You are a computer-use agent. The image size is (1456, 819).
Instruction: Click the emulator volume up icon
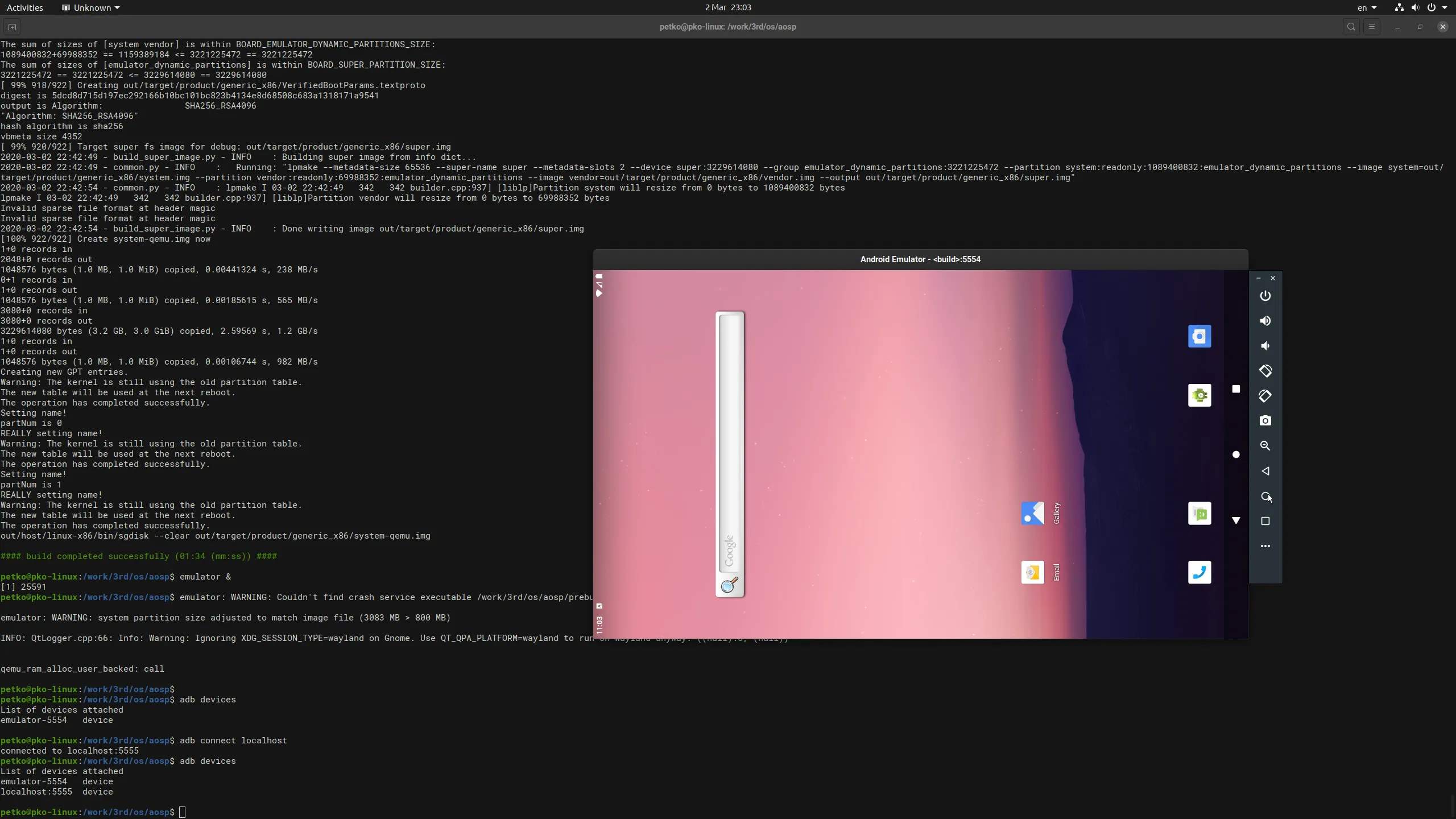[x=1265, y=321]
